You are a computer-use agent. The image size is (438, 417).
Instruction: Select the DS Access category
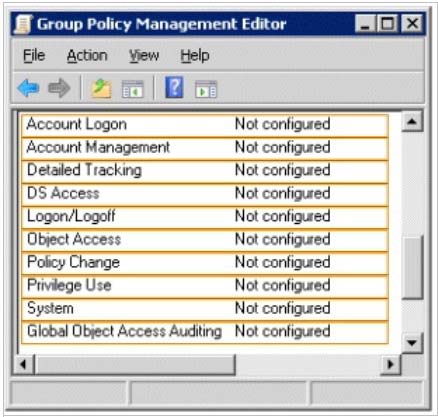pyautogui.click(x=205, y=194)
